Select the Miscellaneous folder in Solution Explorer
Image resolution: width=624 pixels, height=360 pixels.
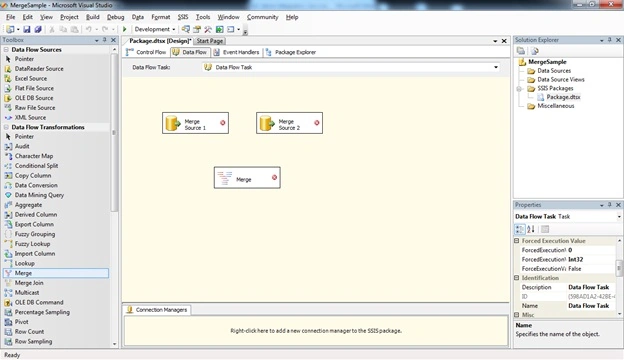tap(556, 106)
